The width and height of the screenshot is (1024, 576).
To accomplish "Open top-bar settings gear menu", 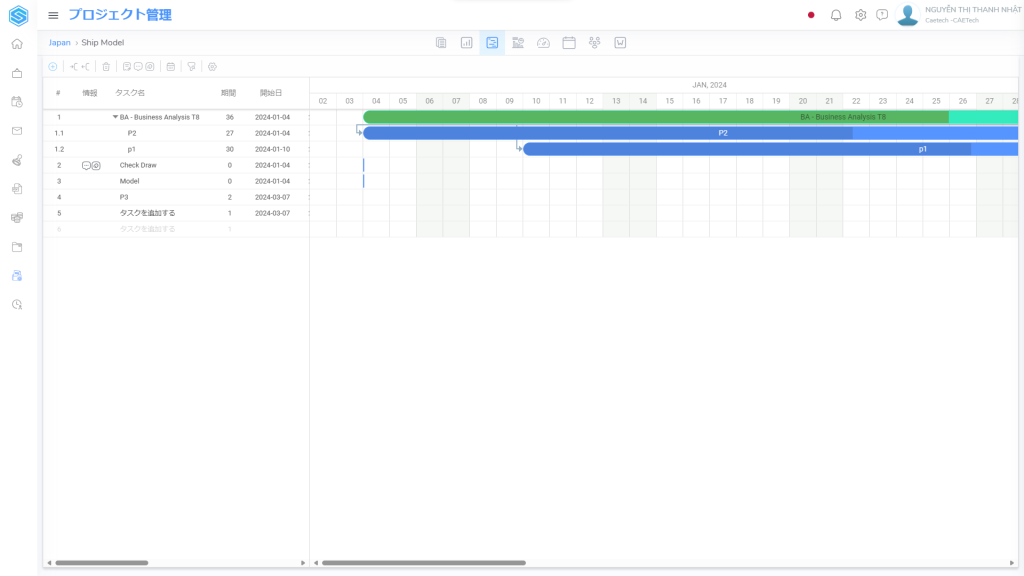I will click(x=860, y=15).
